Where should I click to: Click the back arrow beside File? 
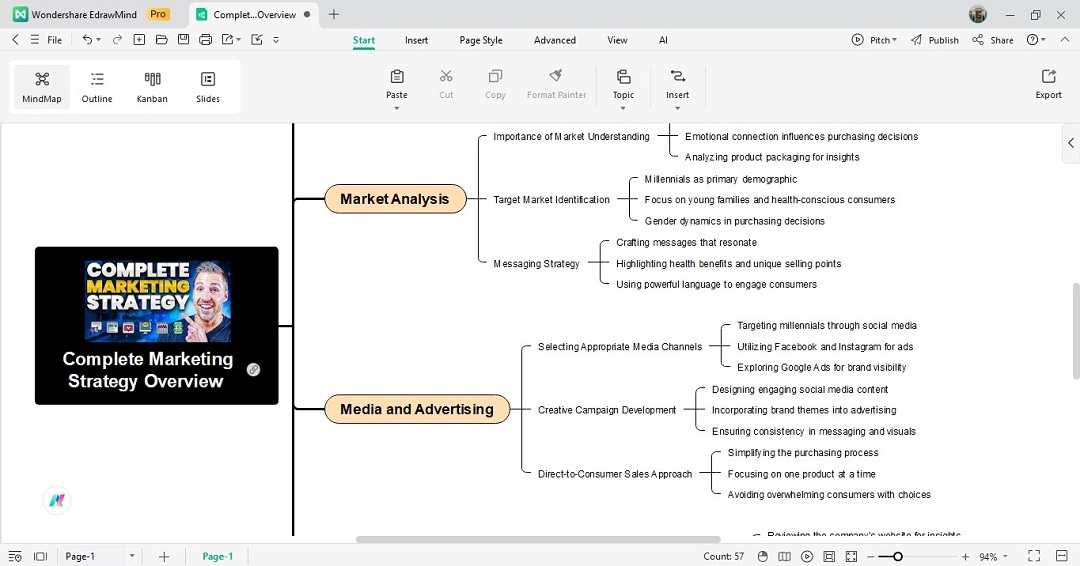point(15,40)
